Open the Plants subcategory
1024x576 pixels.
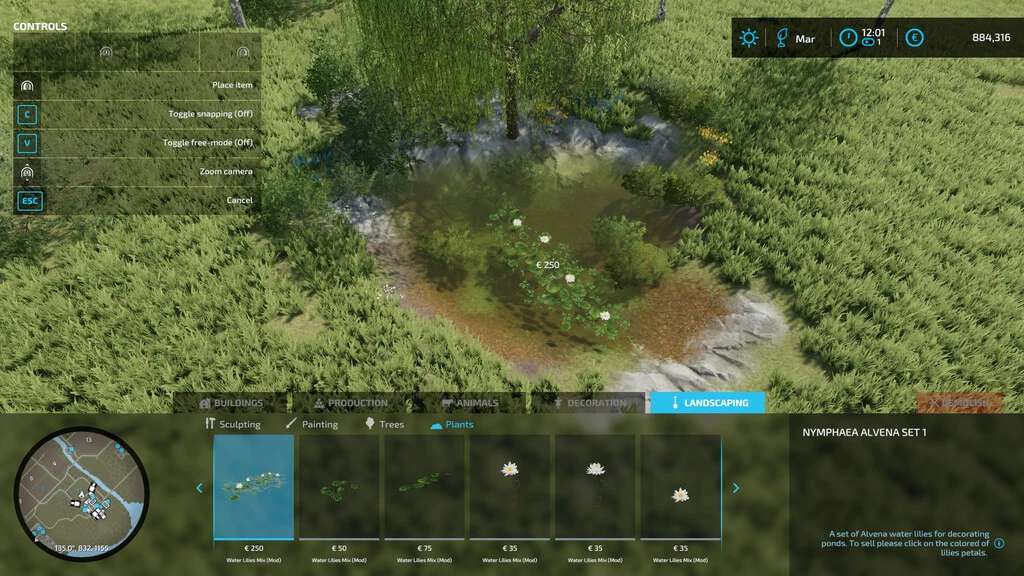point(452,424)
